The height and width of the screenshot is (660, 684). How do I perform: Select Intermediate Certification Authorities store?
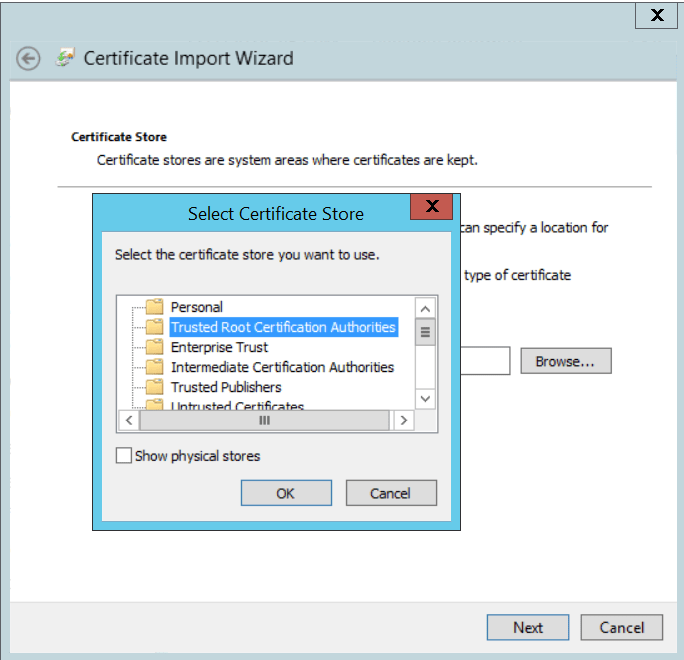click(x=282, y=367)
